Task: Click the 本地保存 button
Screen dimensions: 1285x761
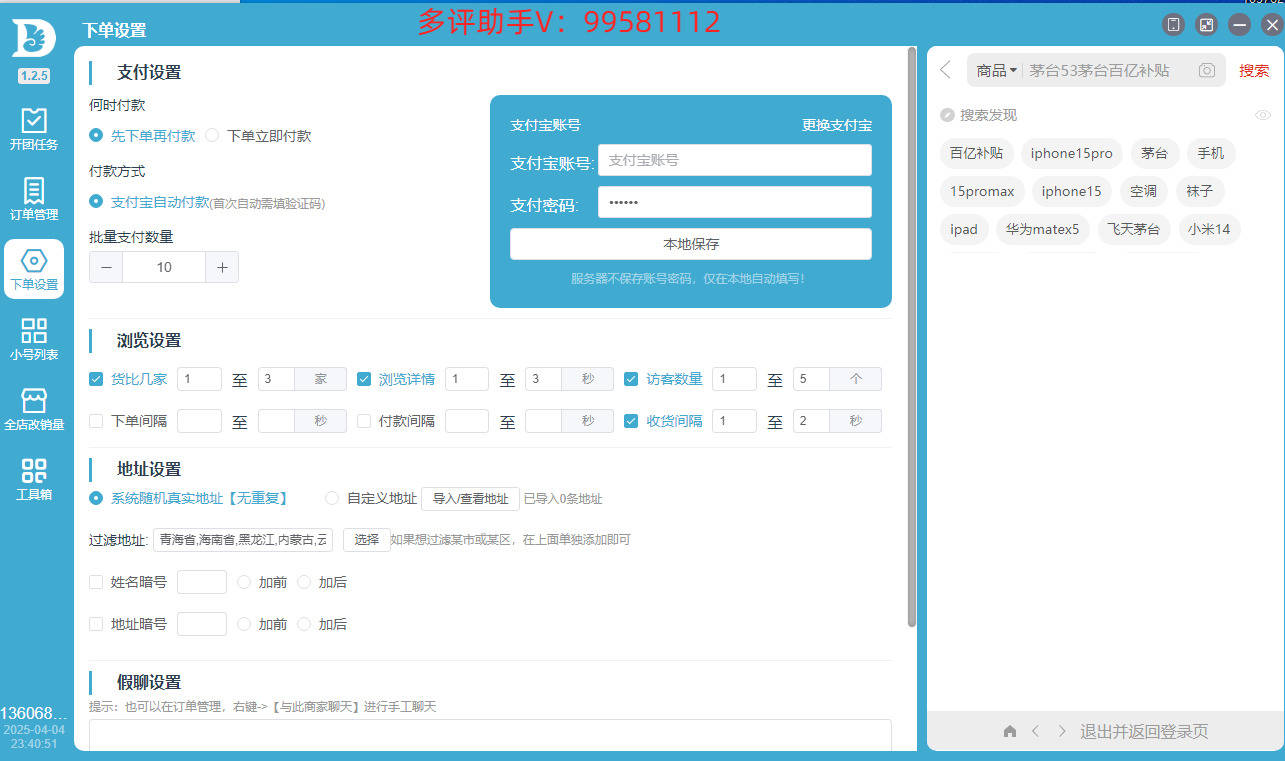Action: pos(690,244)
